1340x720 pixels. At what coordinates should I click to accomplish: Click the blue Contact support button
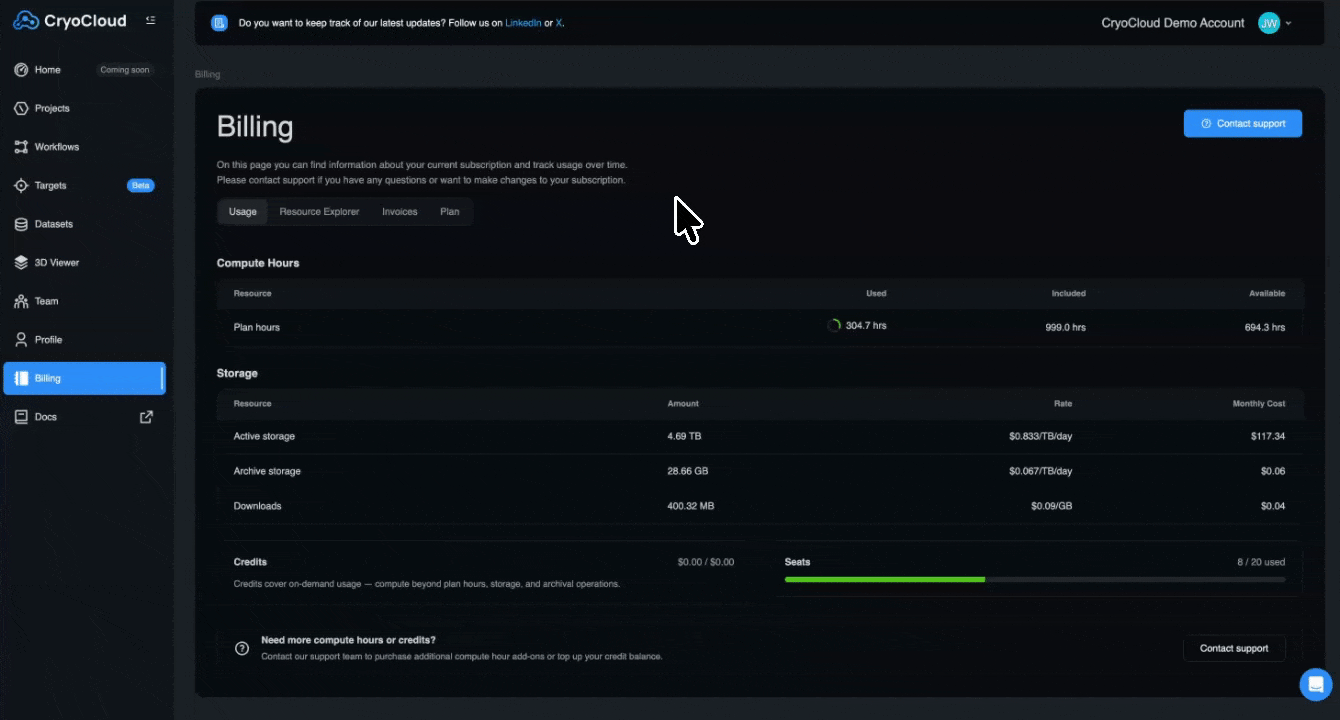(x=1243, y=123)
